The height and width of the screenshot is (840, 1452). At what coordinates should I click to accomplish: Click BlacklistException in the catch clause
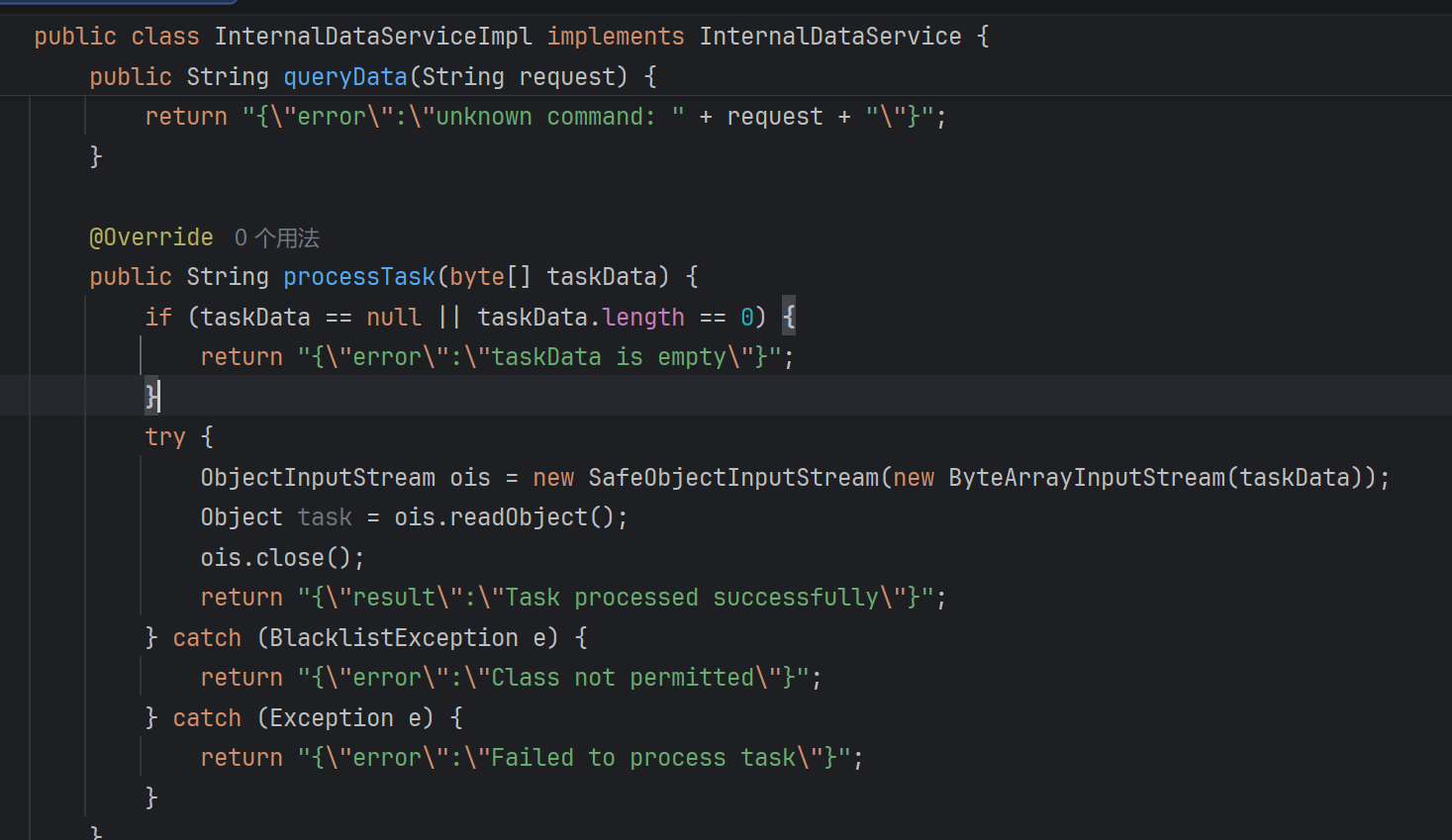(x=394, y=638)
